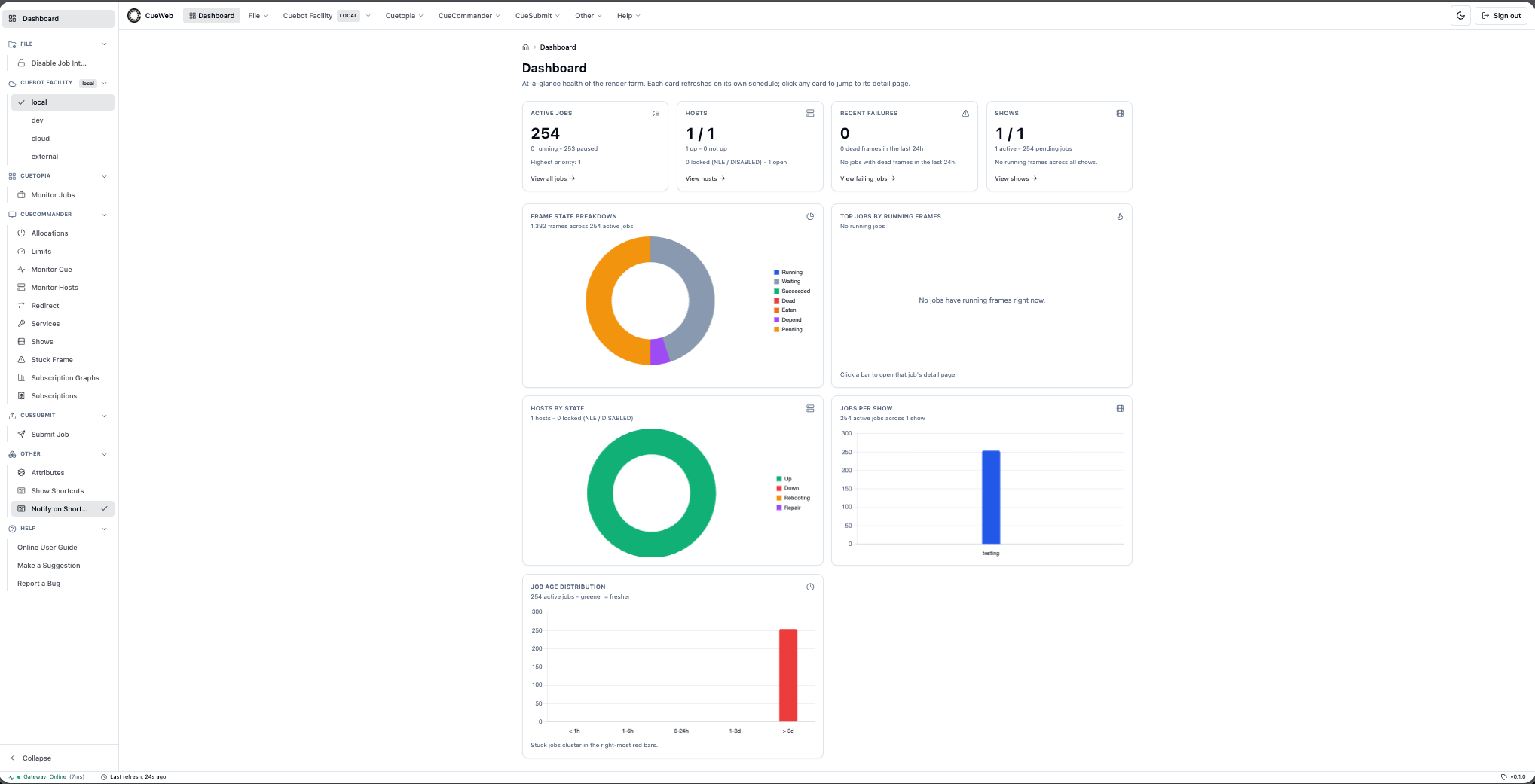Click the CueWeb logo icon
This screenshot has height=784, width=1535.
134,15
